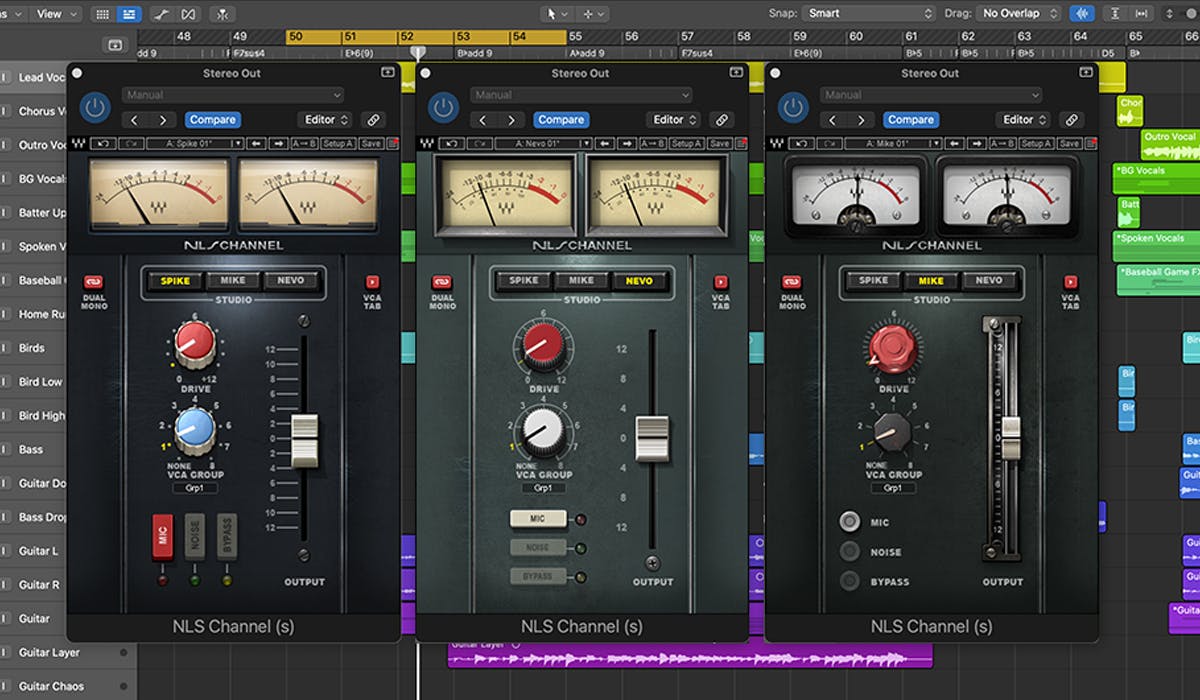
Task: Select the list view icon in the top toolbar
Action: click(x=129, y=14)
